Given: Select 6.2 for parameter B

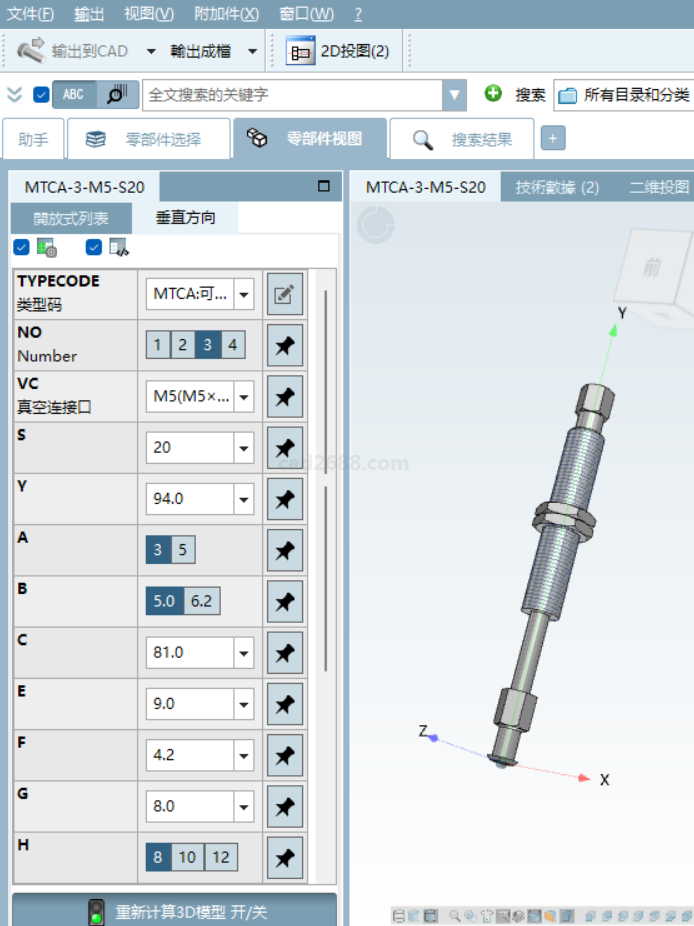Looking at the screenshot, I should (x=201, y=601).
